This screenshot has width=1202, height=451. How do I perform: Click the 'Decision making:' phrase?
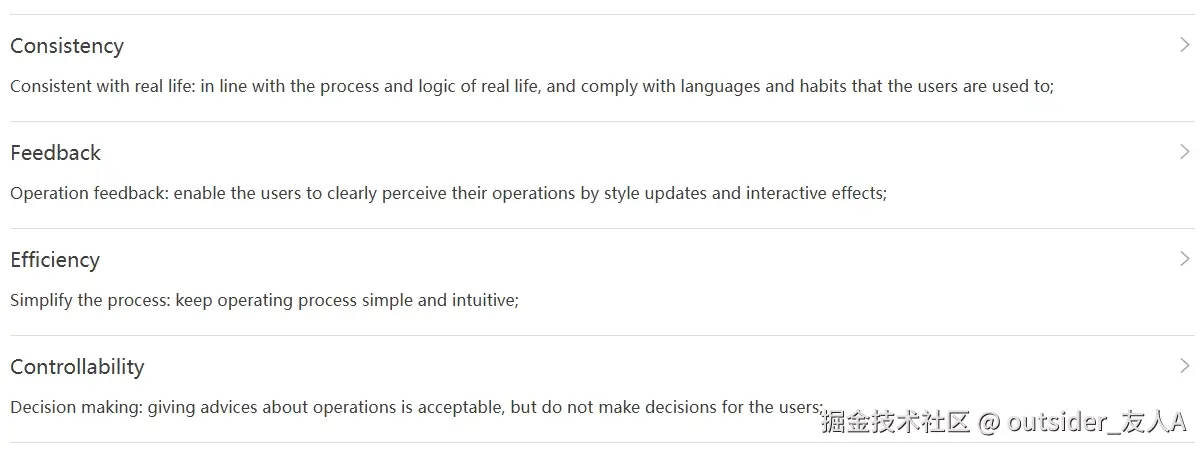click(x=76, y=407)
